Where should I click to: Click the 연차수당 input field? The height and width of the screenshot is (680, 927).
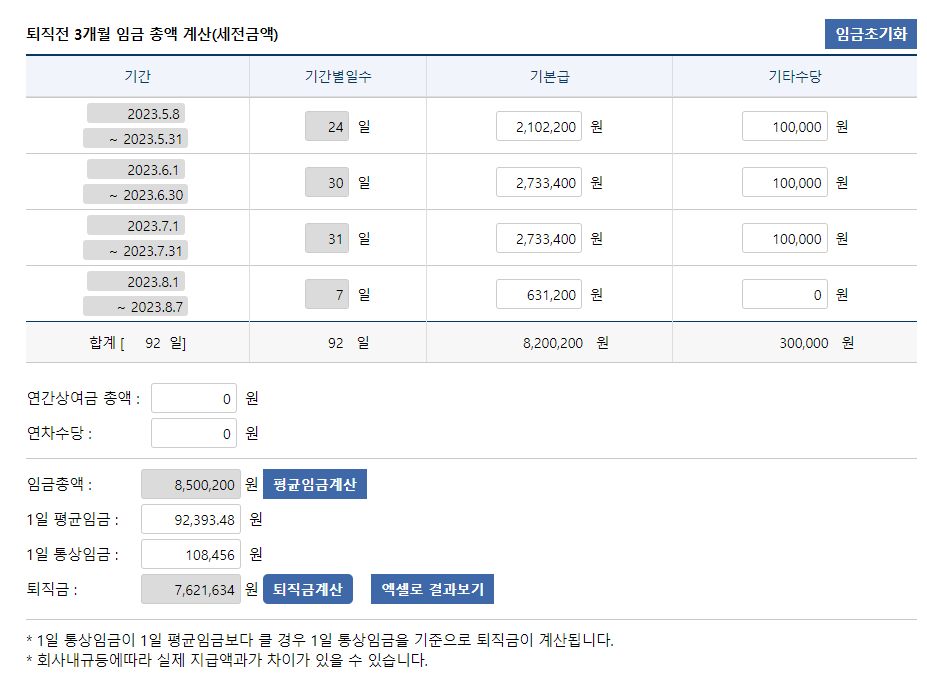click(194, 433)
